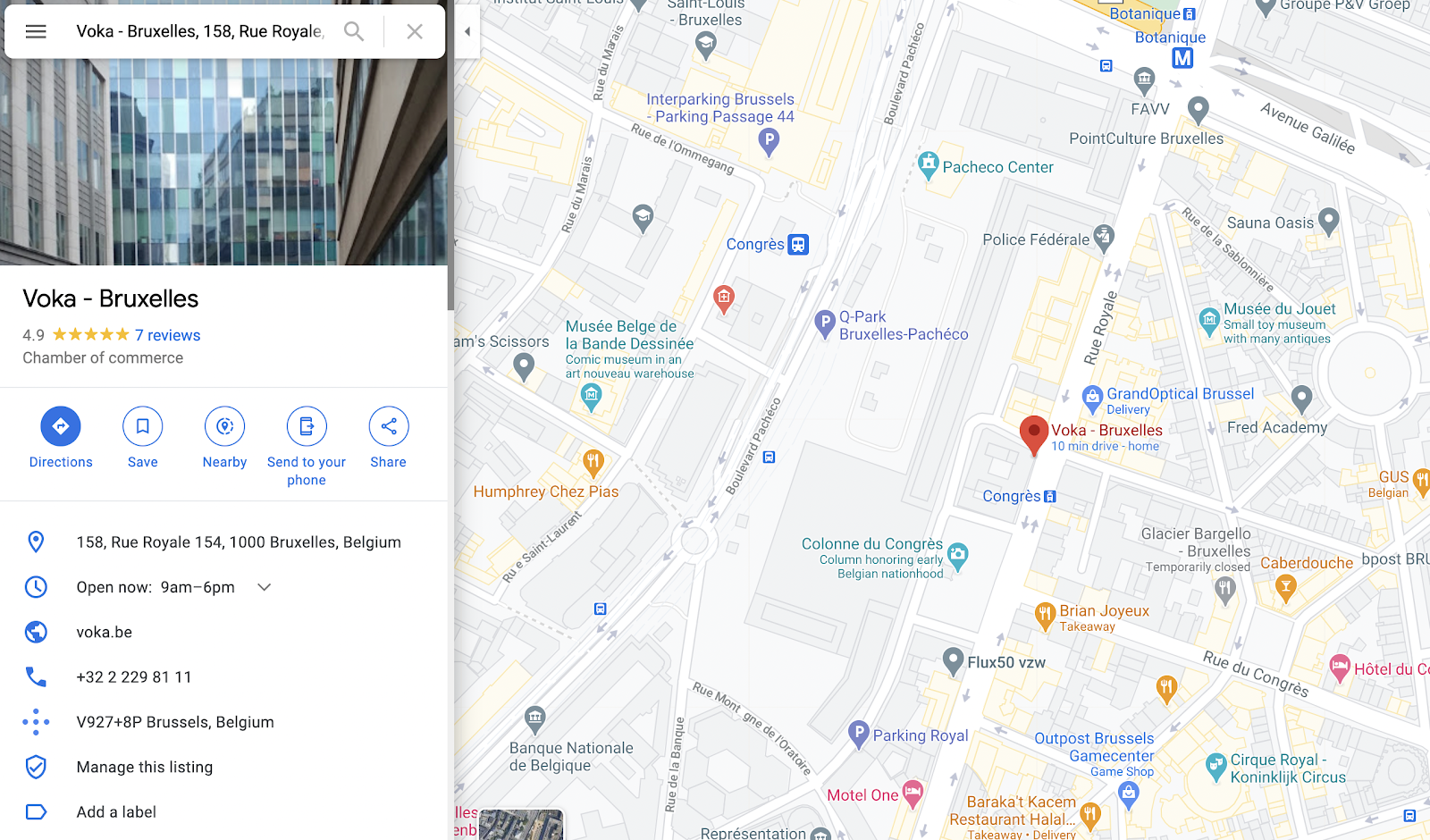1430x840 pixels.
Task: Open 7 reviews link
Action: [168, 335]
